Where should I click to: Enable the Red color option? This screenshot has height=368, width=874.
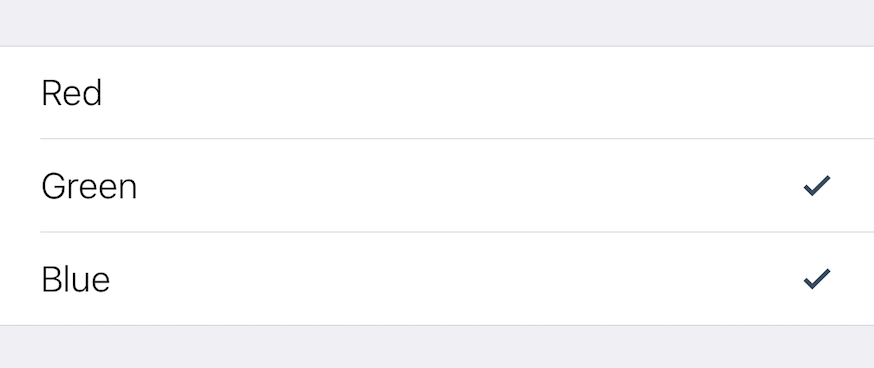437,93
